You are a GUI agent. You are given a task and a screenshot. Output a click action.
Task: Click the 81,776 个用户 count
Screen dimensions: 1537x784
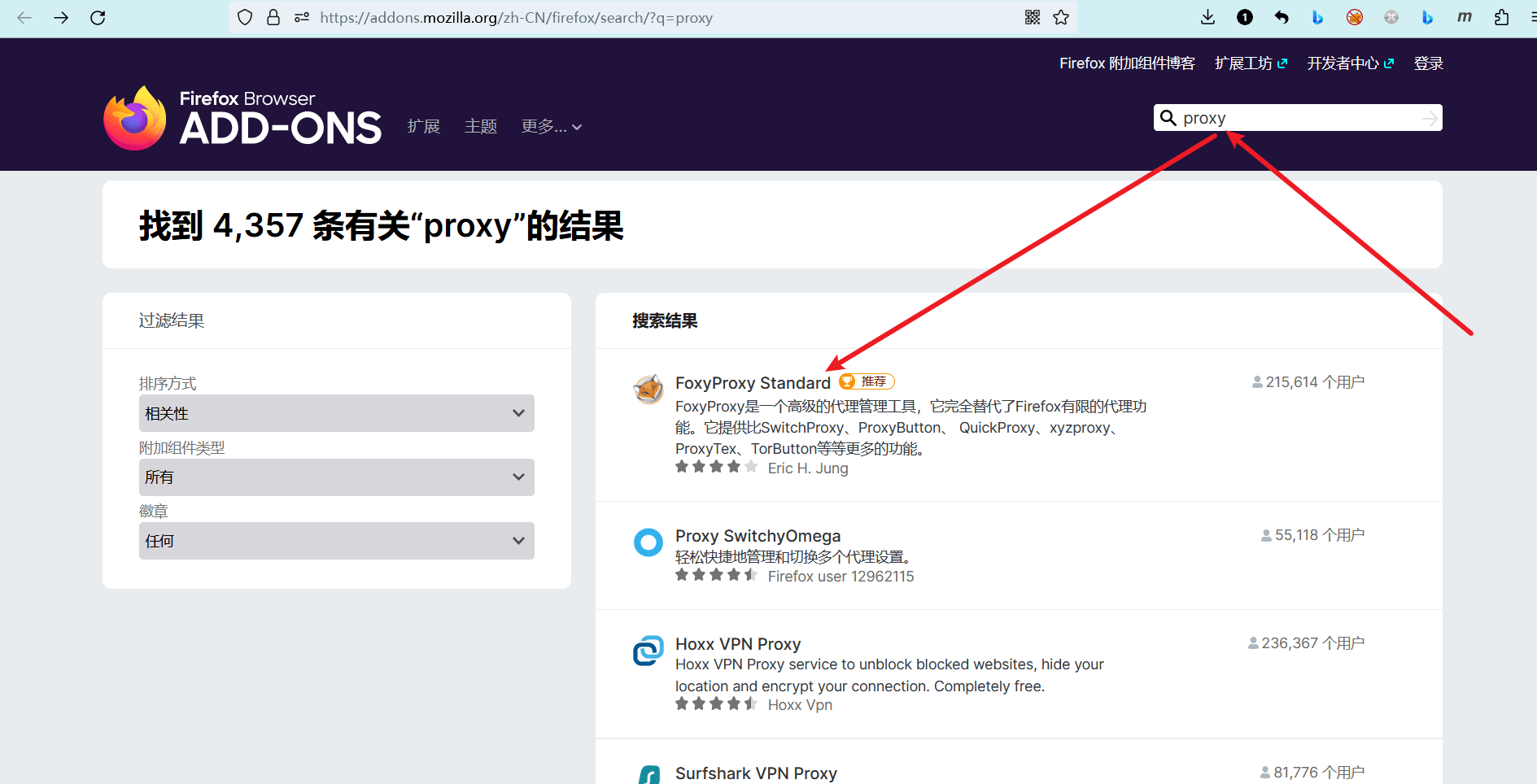point(1312,773)
